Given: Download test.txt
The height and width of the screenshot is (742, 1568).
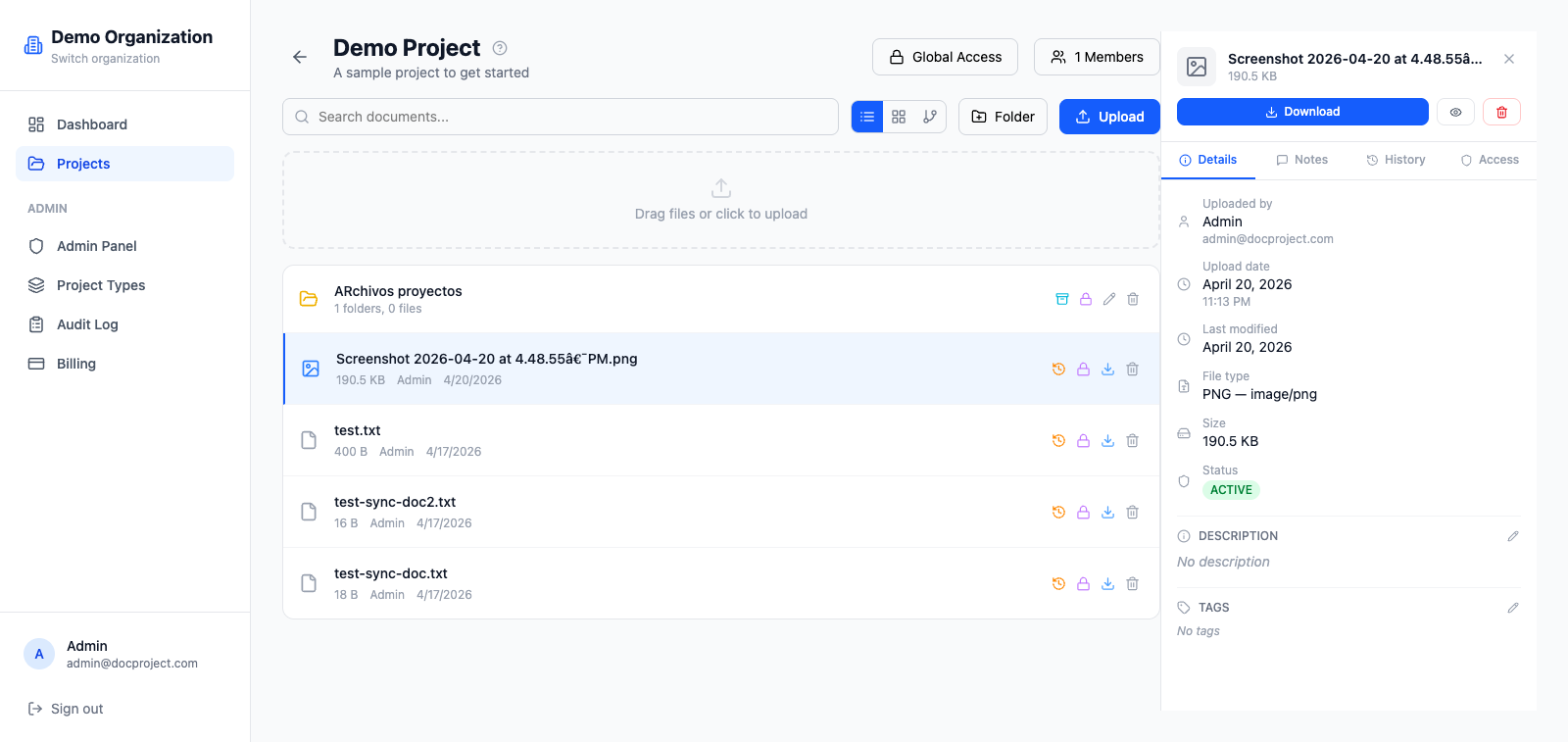Looking at the screenshot, I should (x=1107, y=441).
